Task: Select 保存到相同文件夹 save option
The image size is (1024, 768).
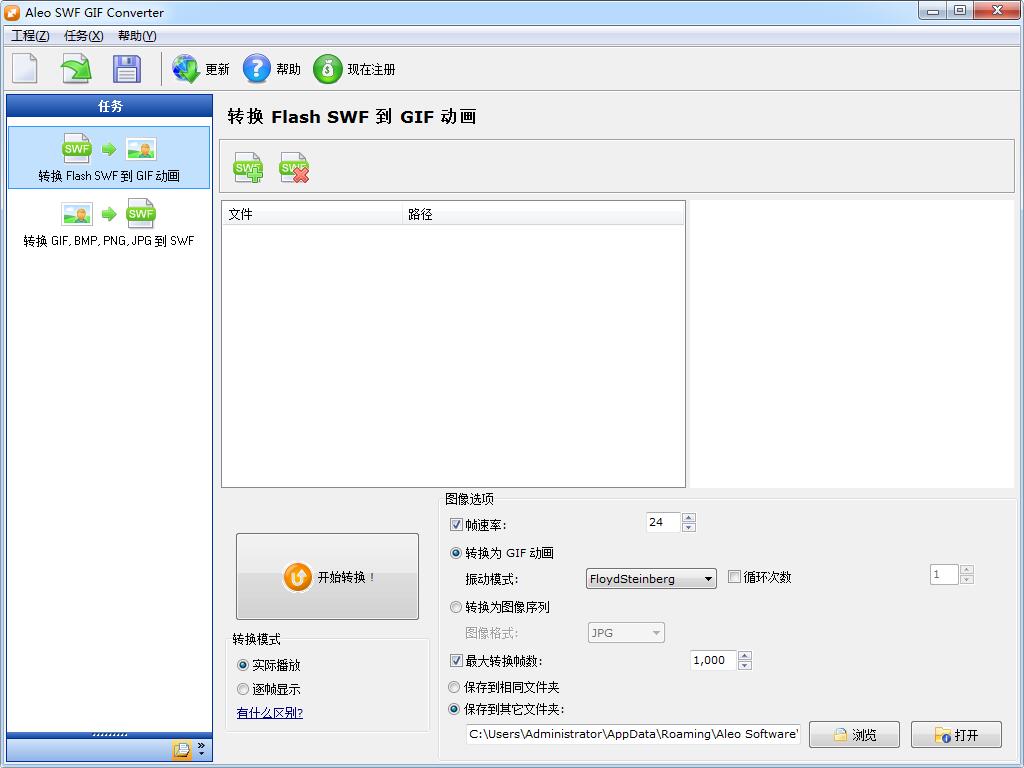Action: click(x=454, y=687)
